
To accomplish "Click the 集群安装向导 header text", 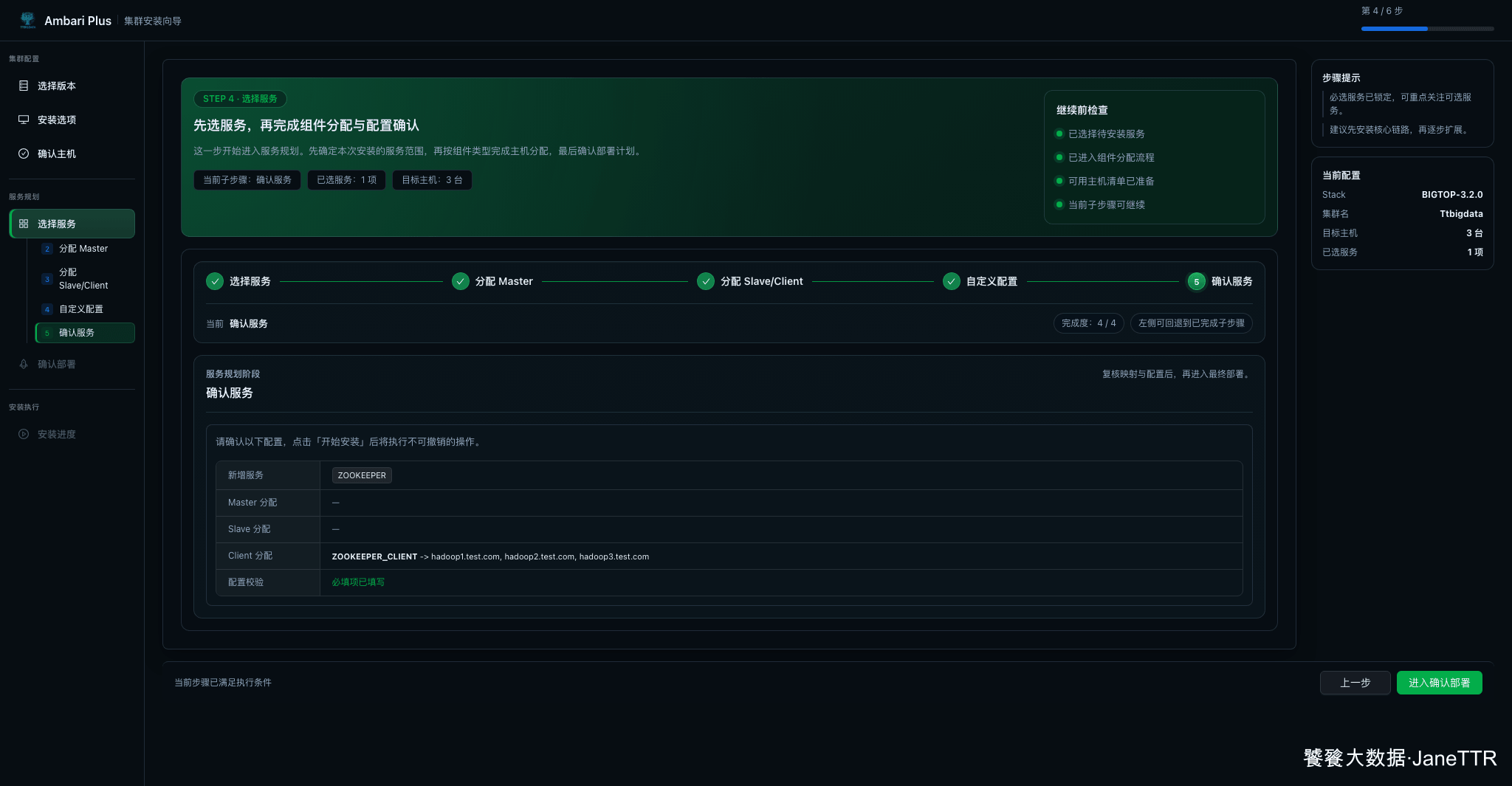I will 153,21.
